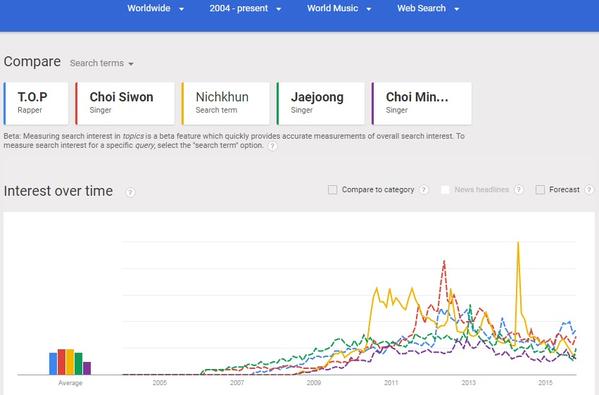Image resolution: width=599 pixels, height=395 pixels.
Task: Click the Worldwide dropdown arrow icon
Action: tap(181, 9)
